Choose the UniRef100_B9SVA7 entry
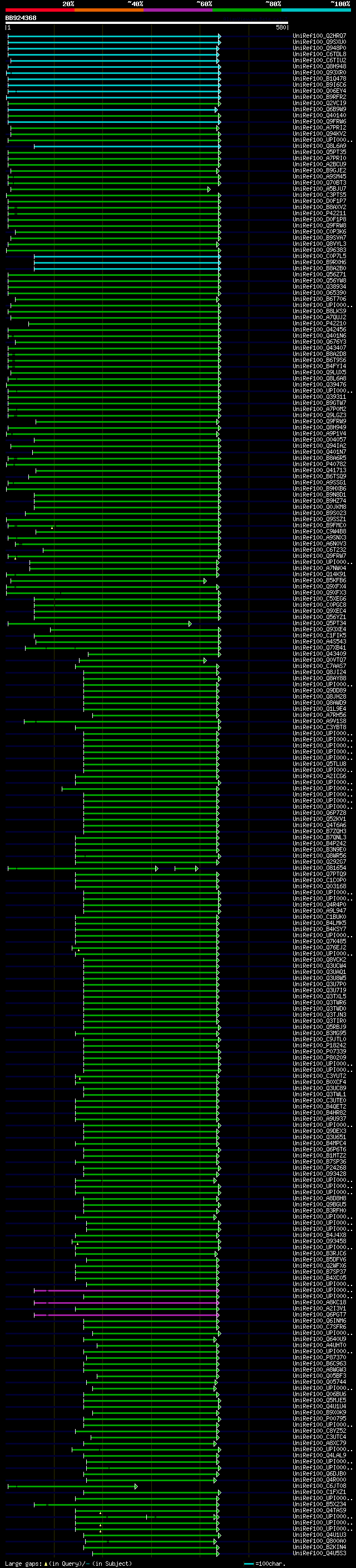 coord(319,238)
